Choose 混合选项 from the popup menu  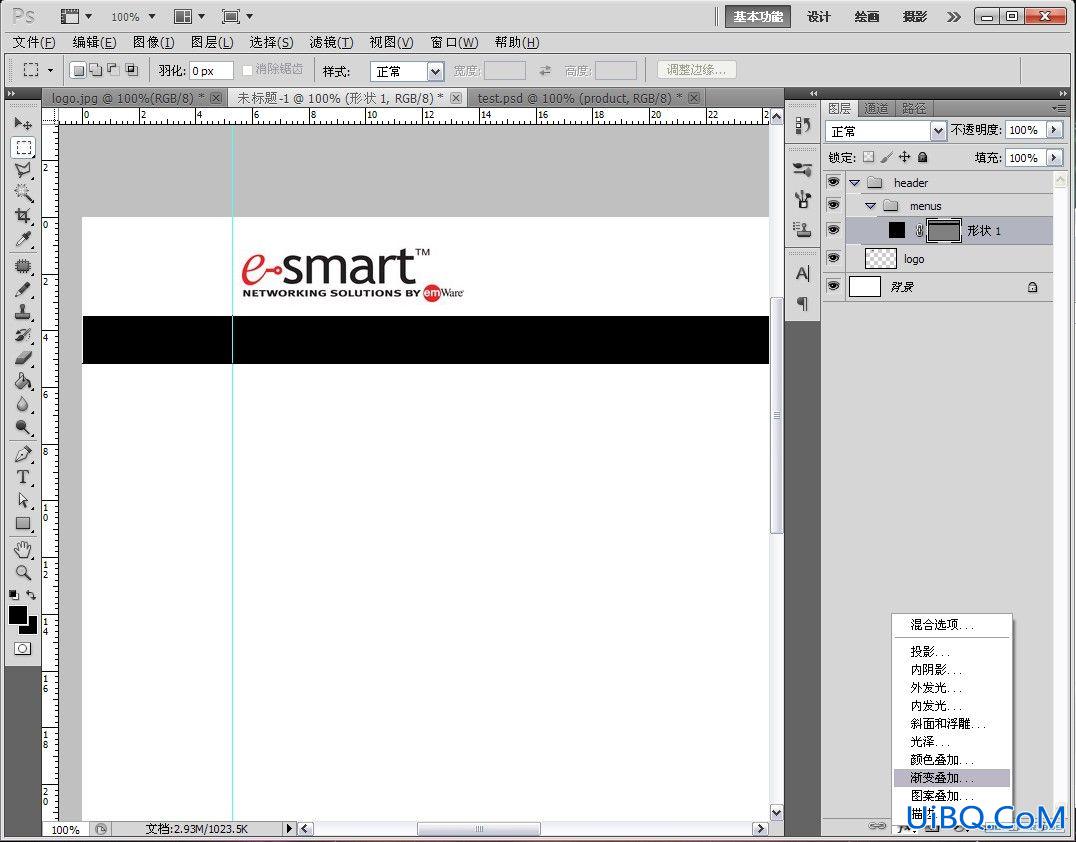[x=951, y=624]
